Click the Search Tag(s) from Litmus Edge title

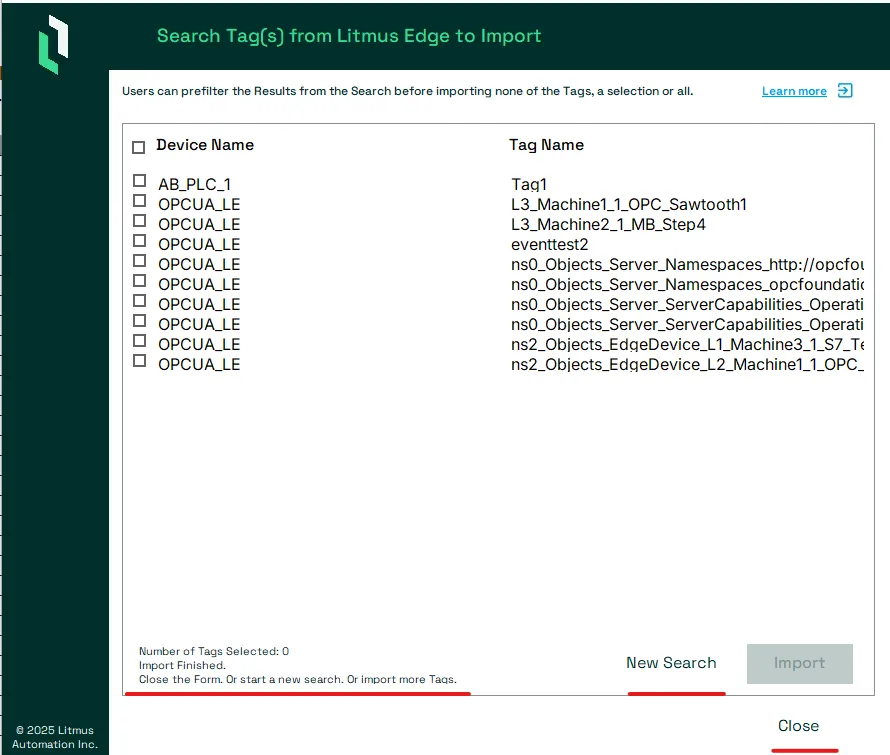click(349, 36)
